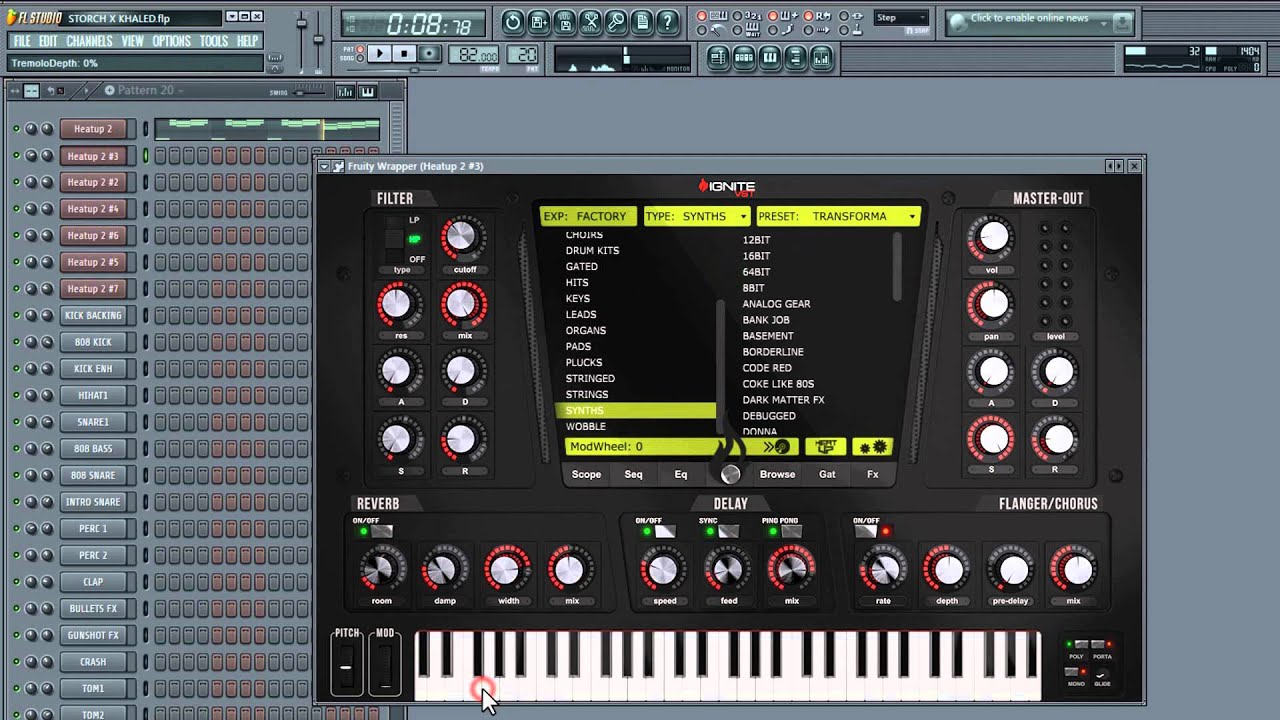1280x720 pixels.
Task: Toggle Delay SYNC switch
Action: tap(728, 531)
